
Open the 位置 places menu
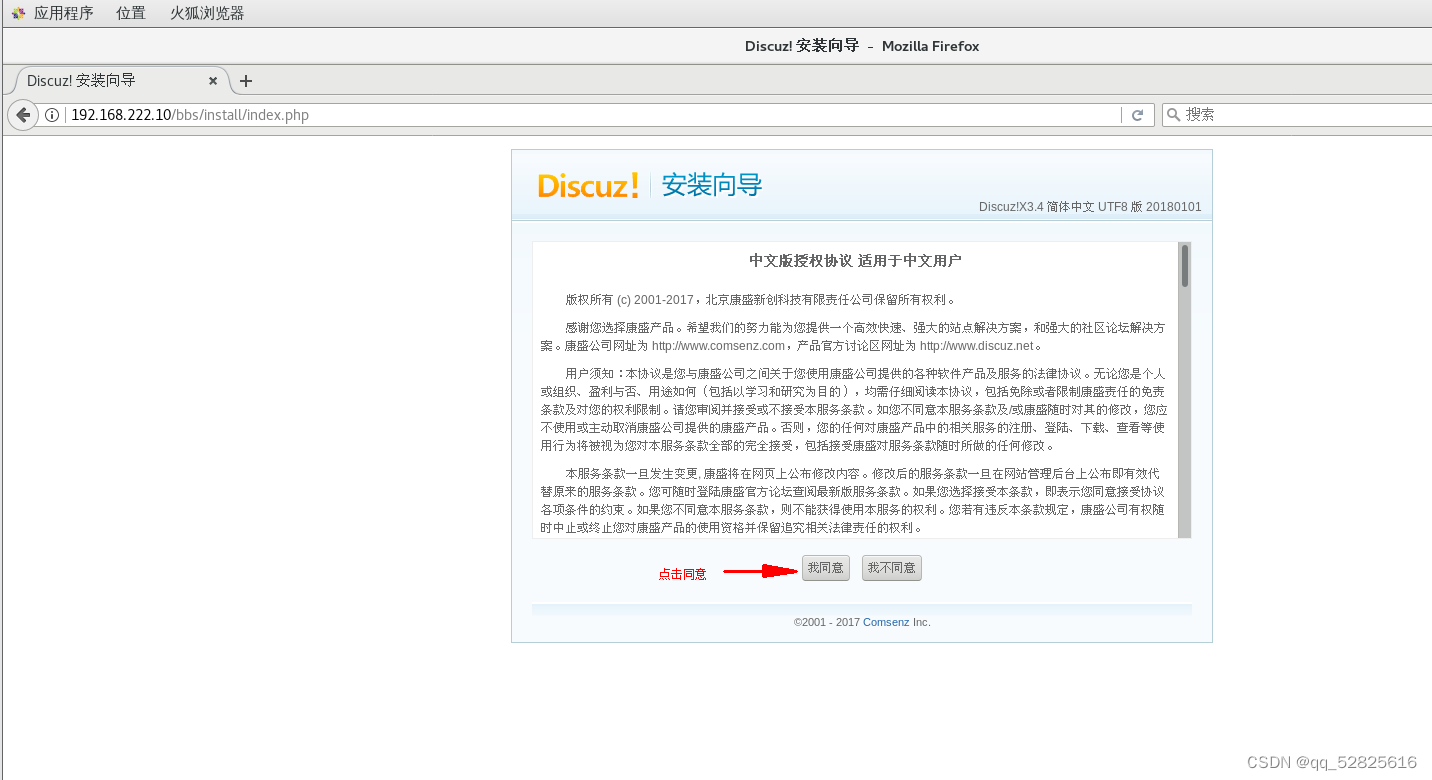click(x=130, y=13)
